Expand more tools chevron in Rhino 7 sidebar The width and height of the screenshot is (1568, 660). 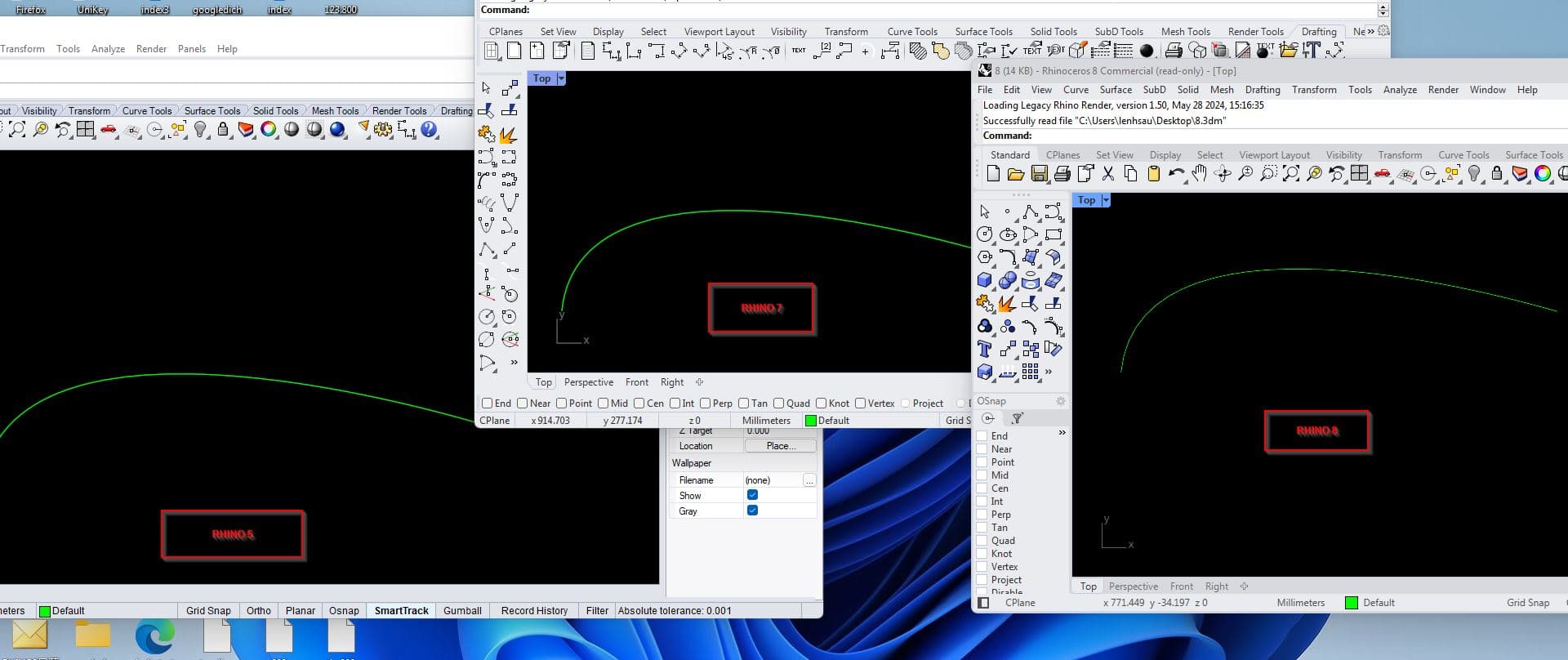(514, 363)
